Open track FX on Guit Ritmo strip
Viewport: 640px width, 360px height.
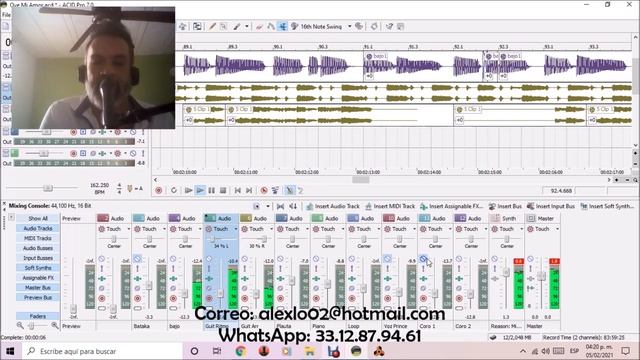(x=209, y=279)
